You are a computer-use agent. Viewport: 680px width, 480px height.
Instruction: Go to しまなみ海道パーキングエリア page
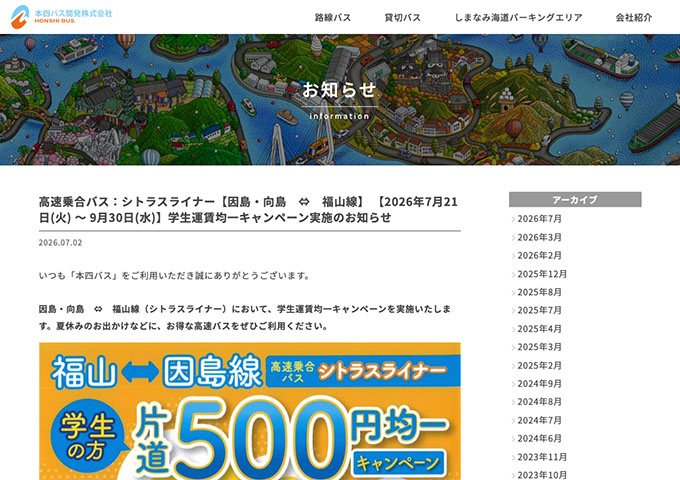pyautogui.click(x=518, y=18)
